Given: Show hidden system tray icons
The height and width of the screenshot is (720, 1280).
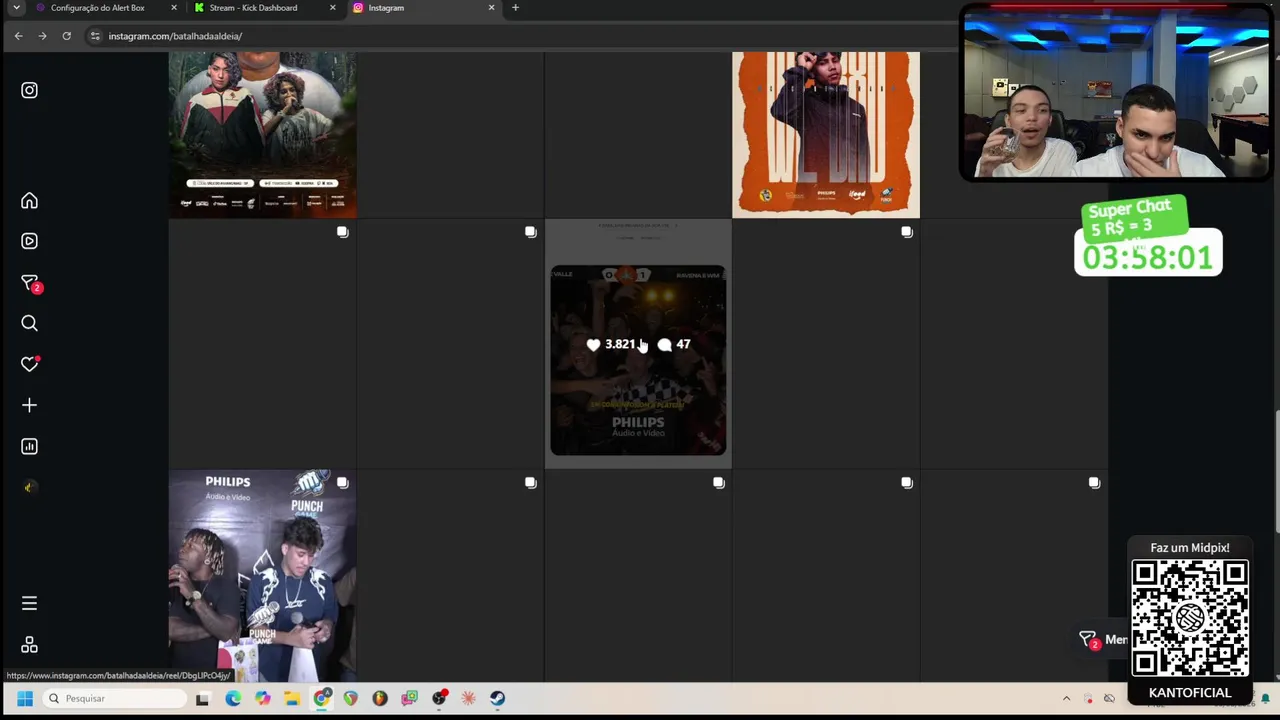Looking at the screenshot, I should 1066,699.
